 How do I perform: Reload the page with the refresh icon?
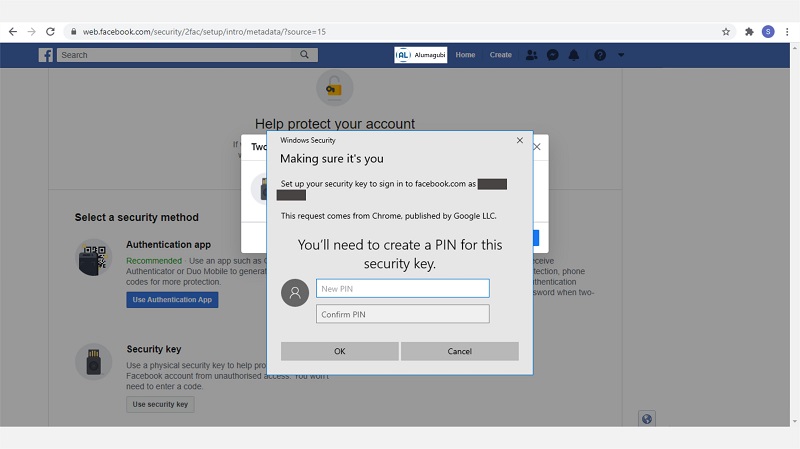pyautogui.click(x=50, y=32)
